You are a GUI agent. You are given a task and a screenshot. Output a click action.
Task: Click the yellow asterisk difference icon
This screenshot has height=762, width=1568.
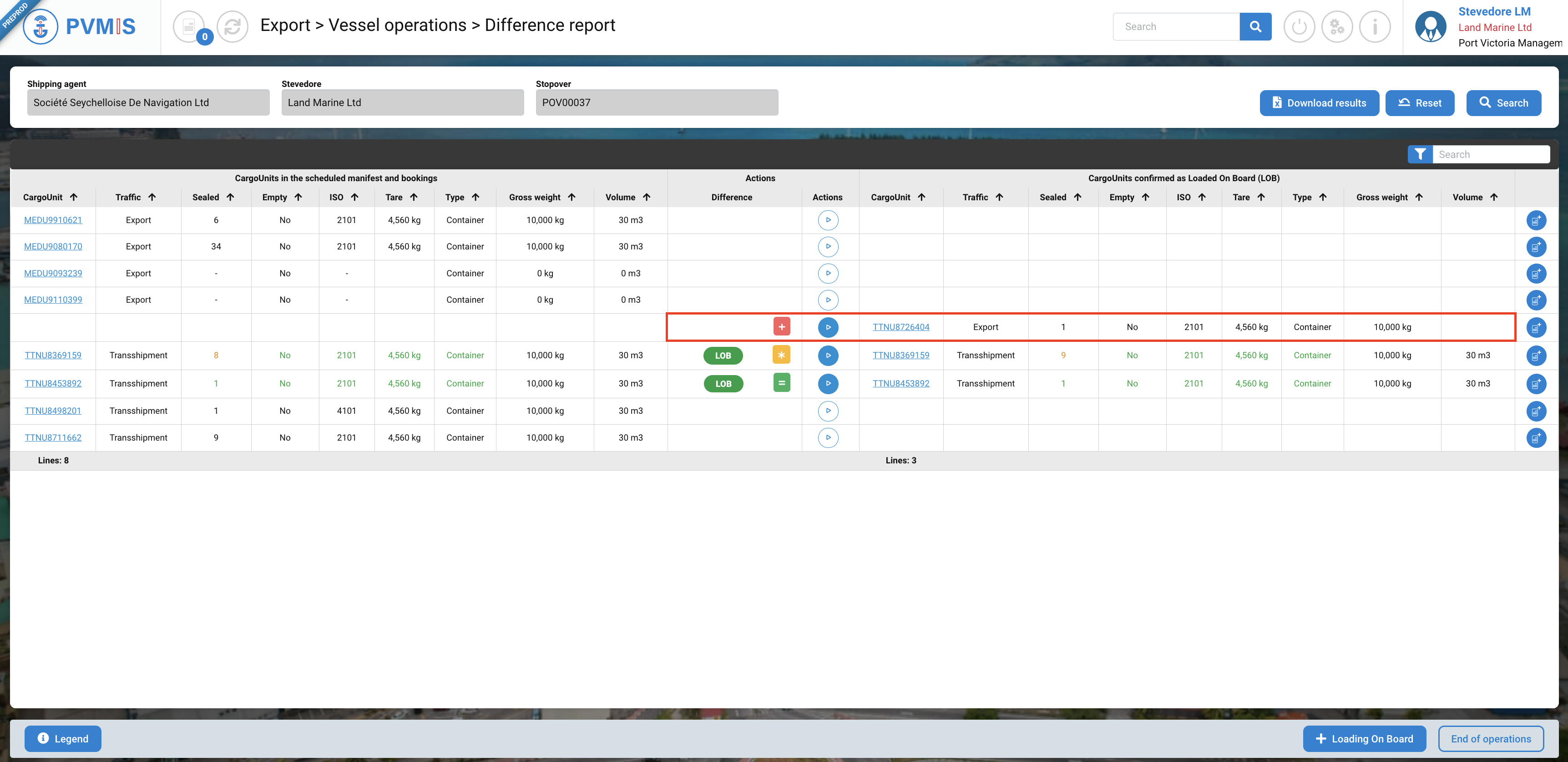coord(781,355)
